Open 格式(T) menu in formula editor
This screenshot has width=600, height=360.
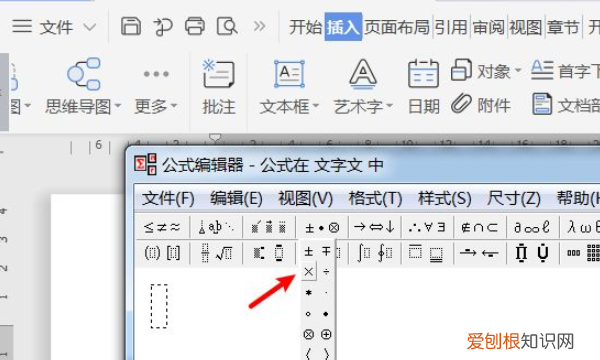pyautogui.click(x=375, y=199)
